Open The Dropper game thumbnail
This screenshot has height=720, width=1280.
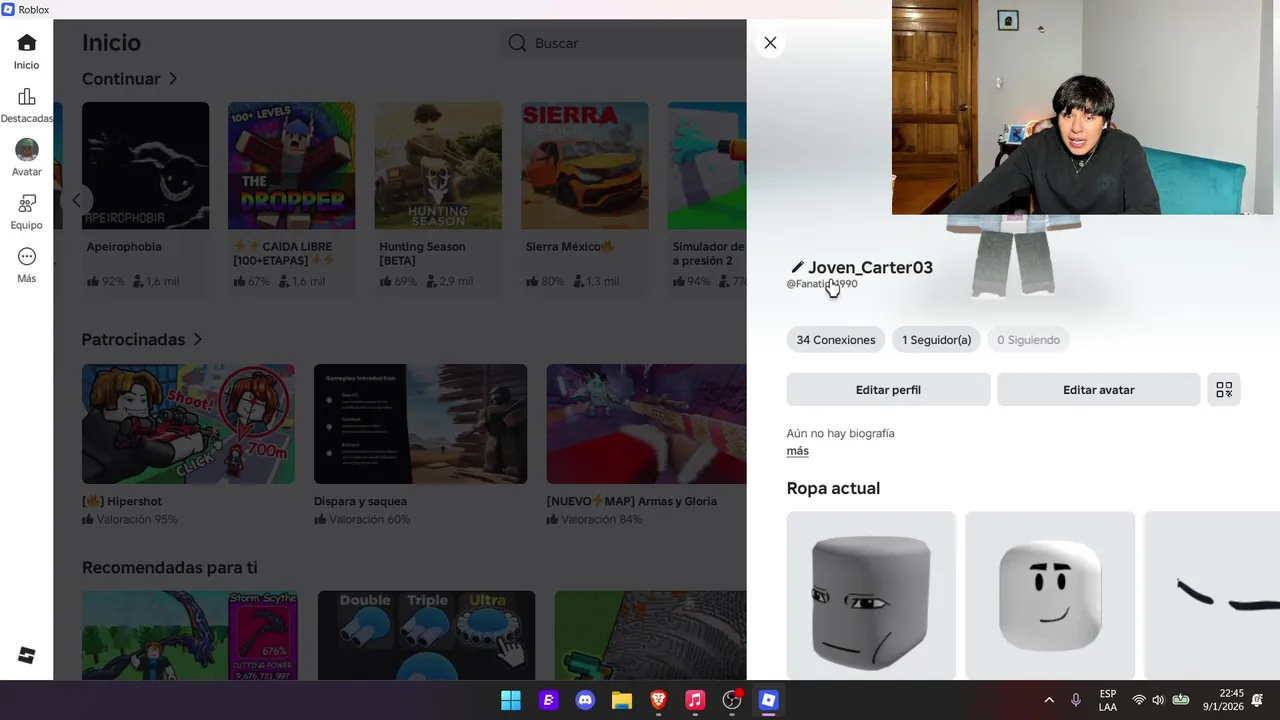point(291,166)
